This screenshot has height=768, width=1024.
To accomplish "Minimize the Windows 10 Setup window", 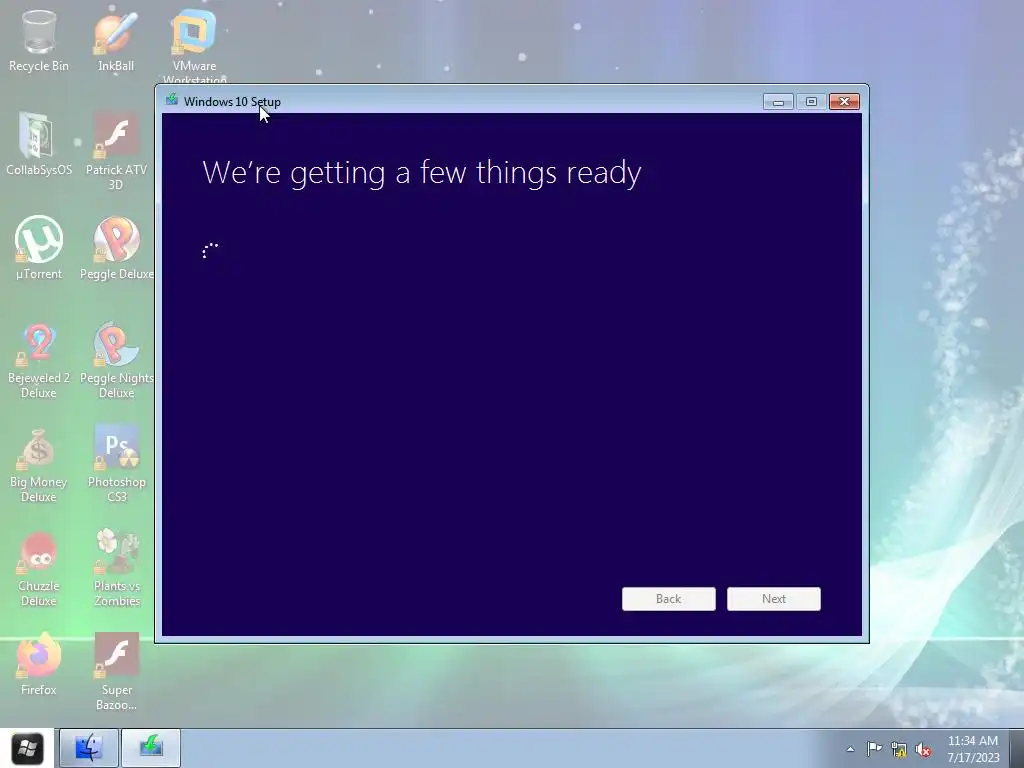I will pos(778,102).
